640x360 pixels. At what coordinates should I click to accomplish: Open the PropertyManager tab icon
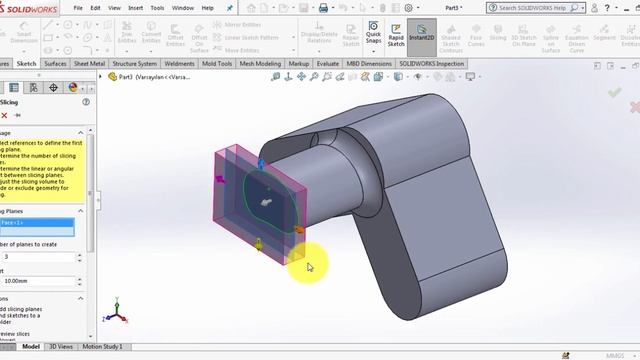coord(14,87)
